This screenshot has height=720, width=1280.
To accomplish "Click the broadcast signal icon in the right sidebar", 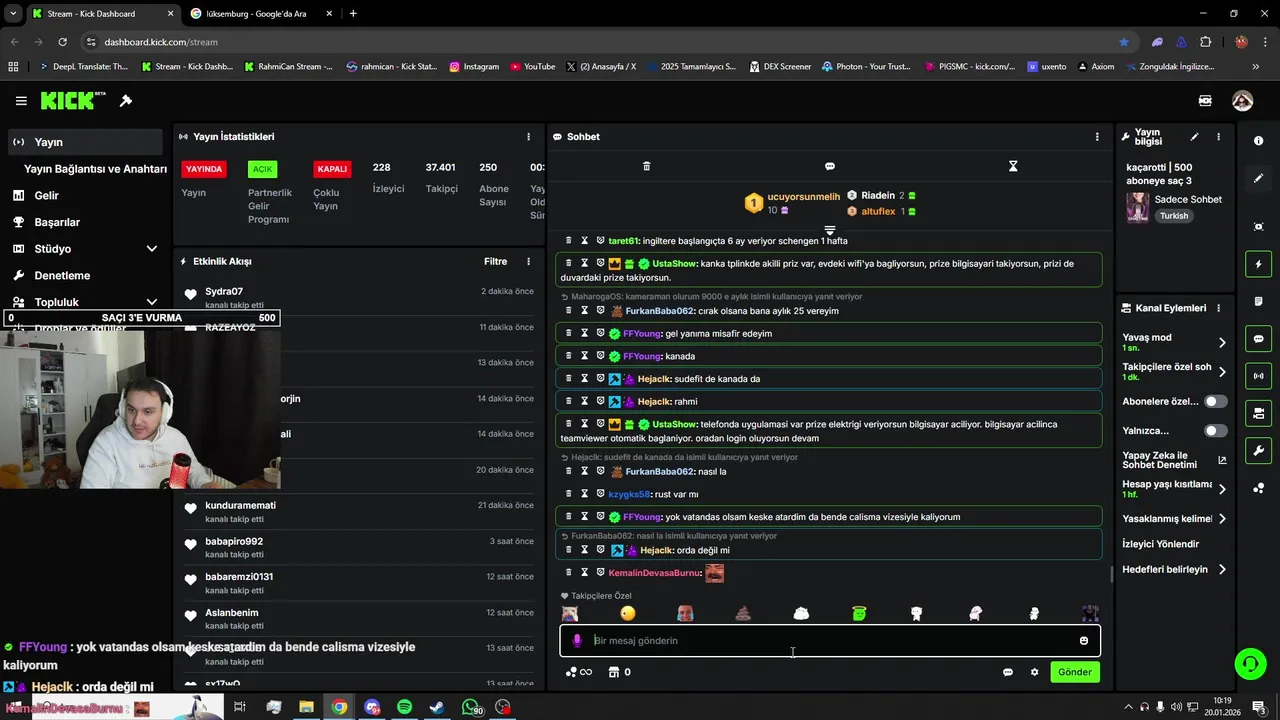I will [1258, 376].
